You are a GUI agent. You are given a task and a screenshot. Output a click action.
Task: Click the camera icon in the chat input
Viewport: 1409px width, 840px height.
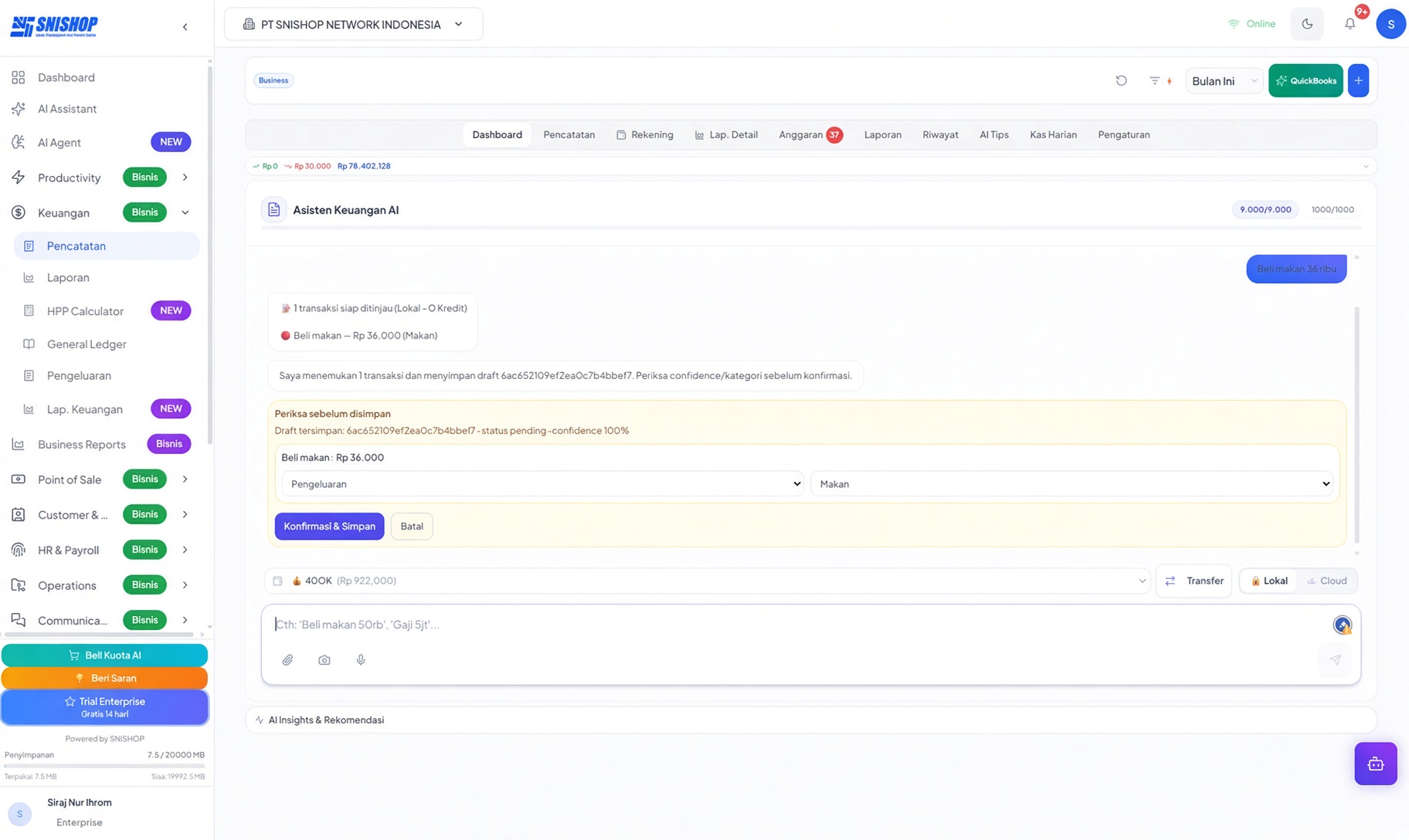tap(324, 660)
